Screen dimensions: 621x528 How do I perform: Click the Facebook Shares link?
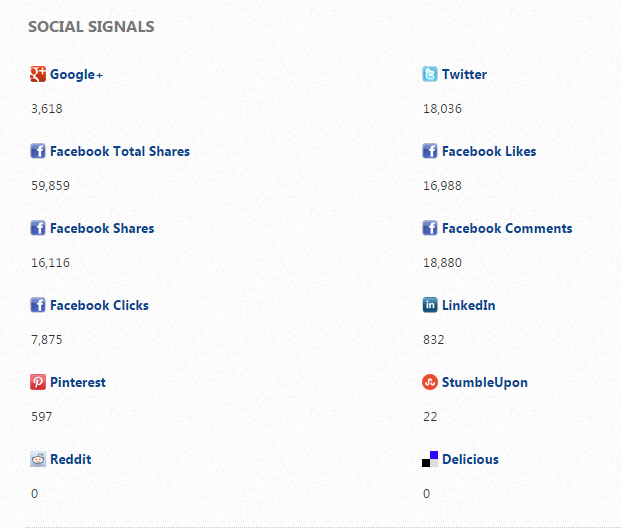[102, 228]
